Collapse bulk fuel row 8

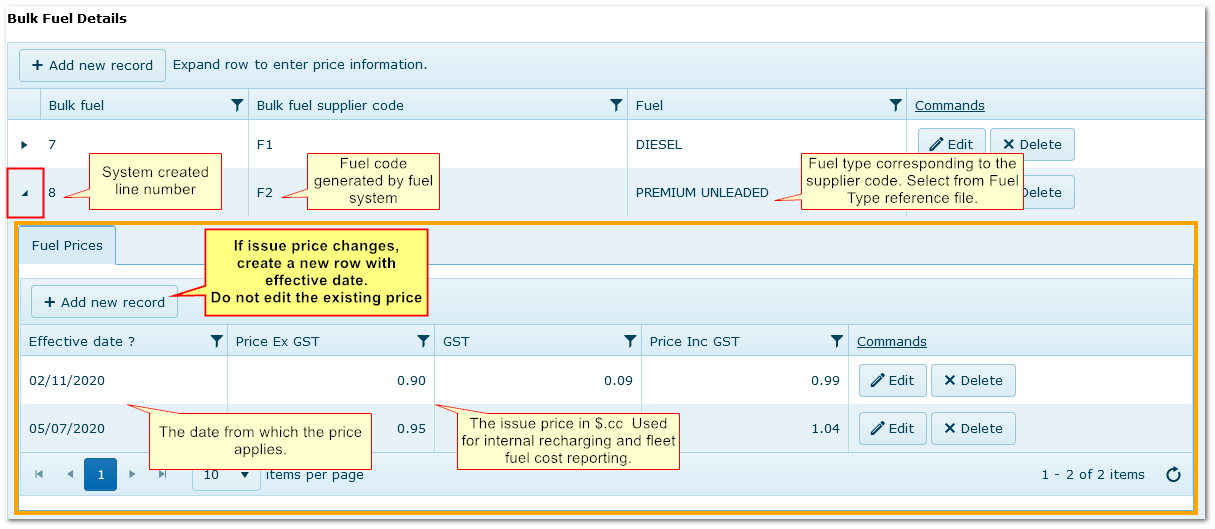point(25,193)
